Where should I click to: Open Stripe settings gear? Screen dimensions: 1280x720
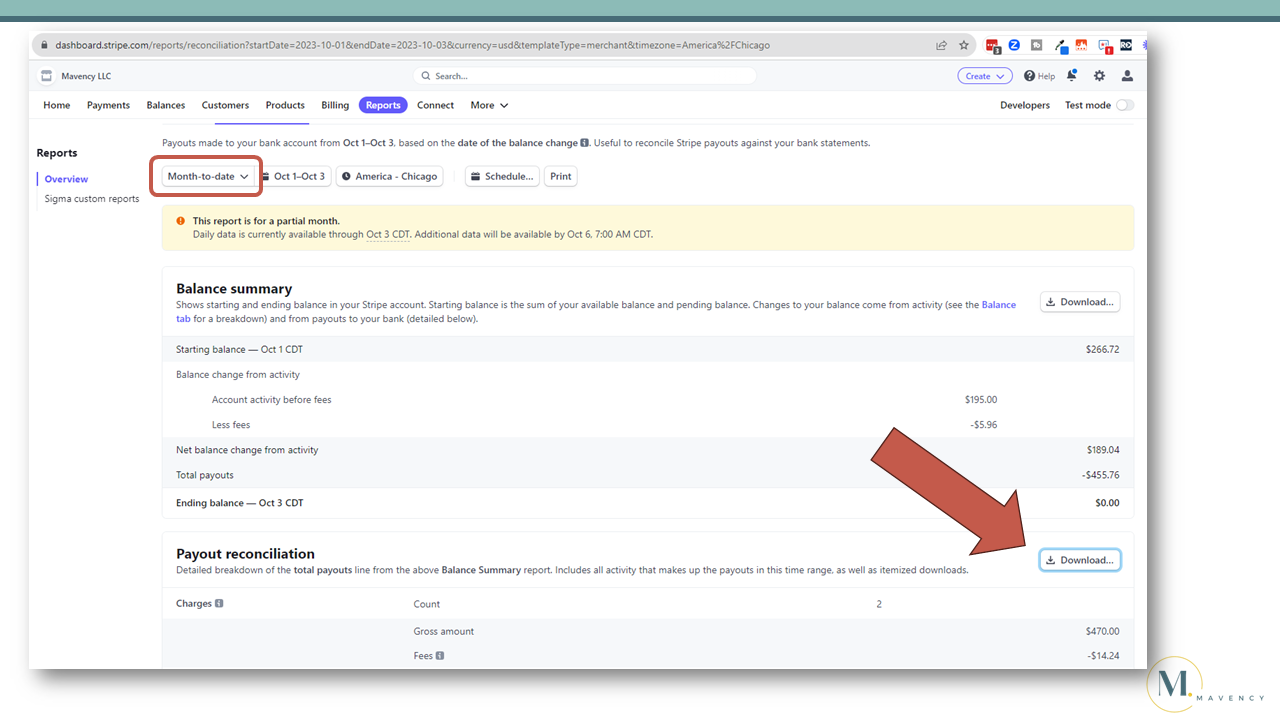[1099, 76]
